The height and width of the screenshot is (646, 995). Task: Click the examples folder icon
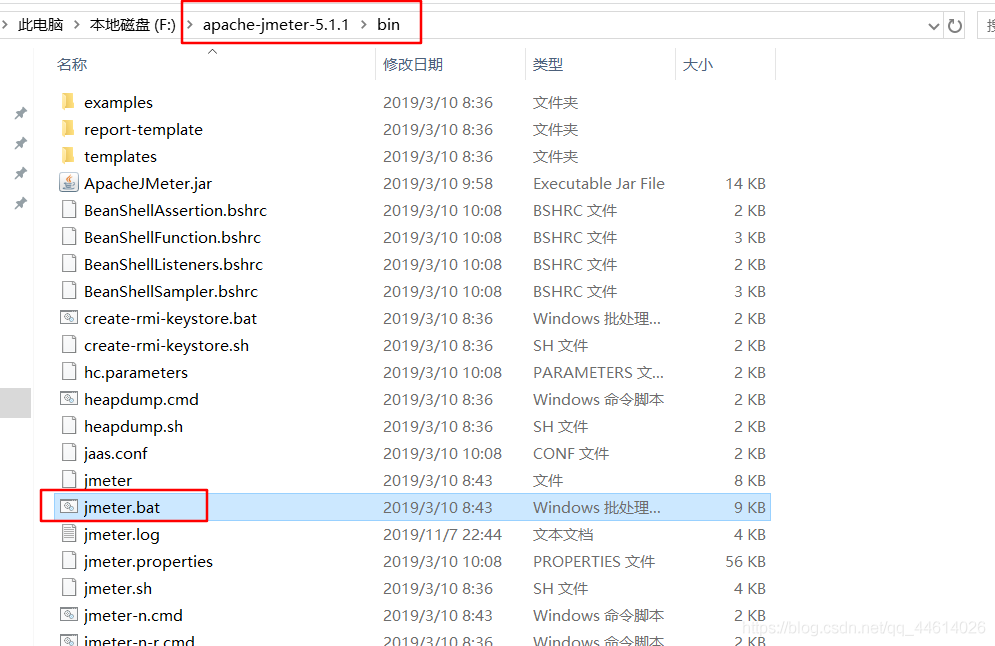tap(69, 102)
